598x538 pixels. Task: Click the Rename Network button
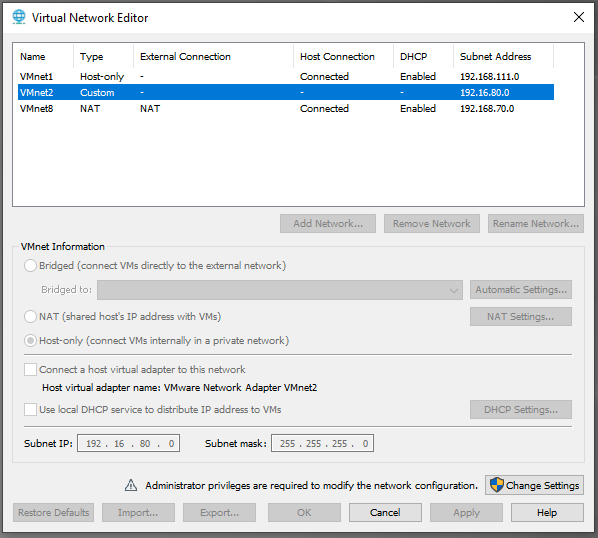click(x=536, y=223)
